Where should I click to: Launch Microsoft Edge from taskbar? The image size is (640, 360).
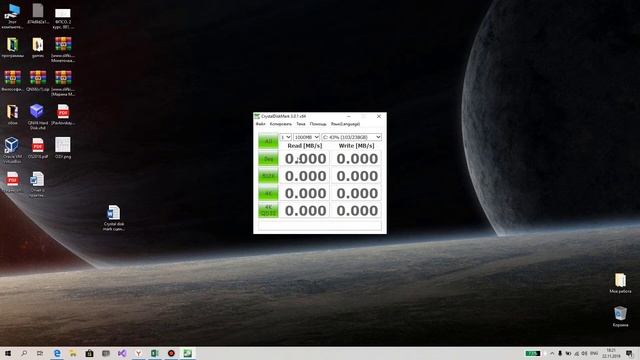[x=57, y=353]
